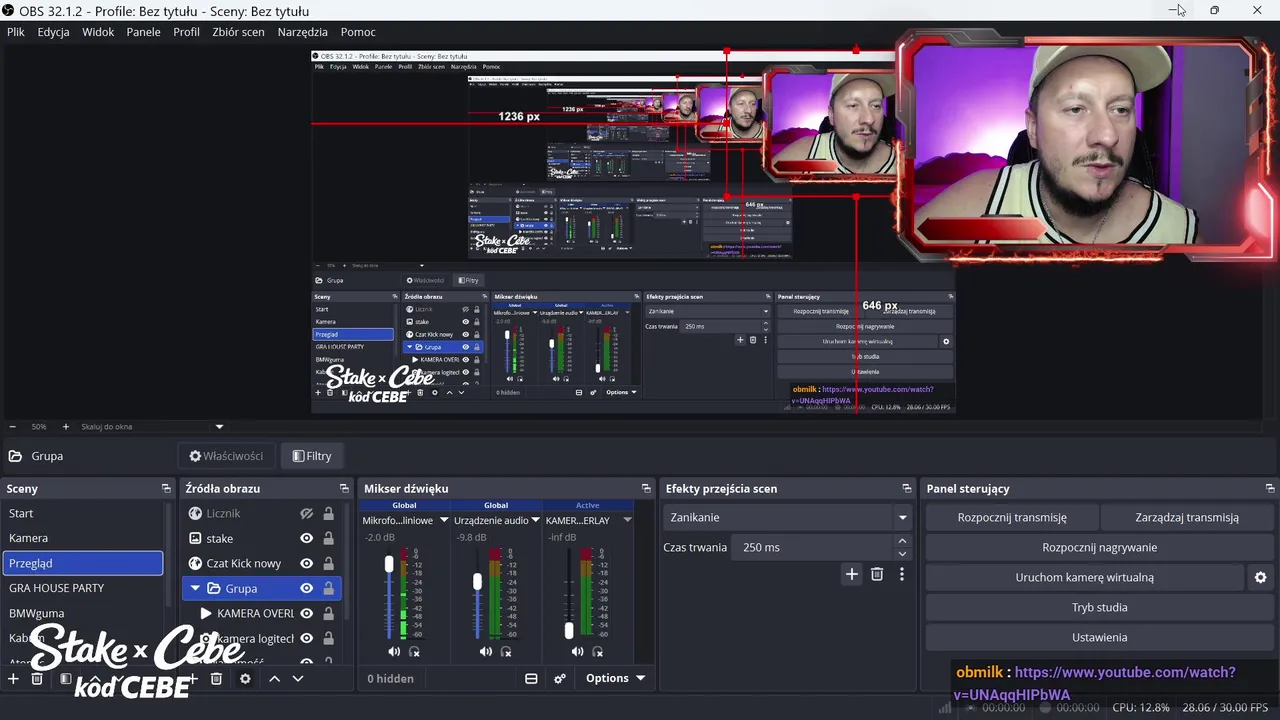This screenshot has width=1280, height=720.
Task: Open Urządzenie audio channel dropdown arrow
Action: point(536,520)
